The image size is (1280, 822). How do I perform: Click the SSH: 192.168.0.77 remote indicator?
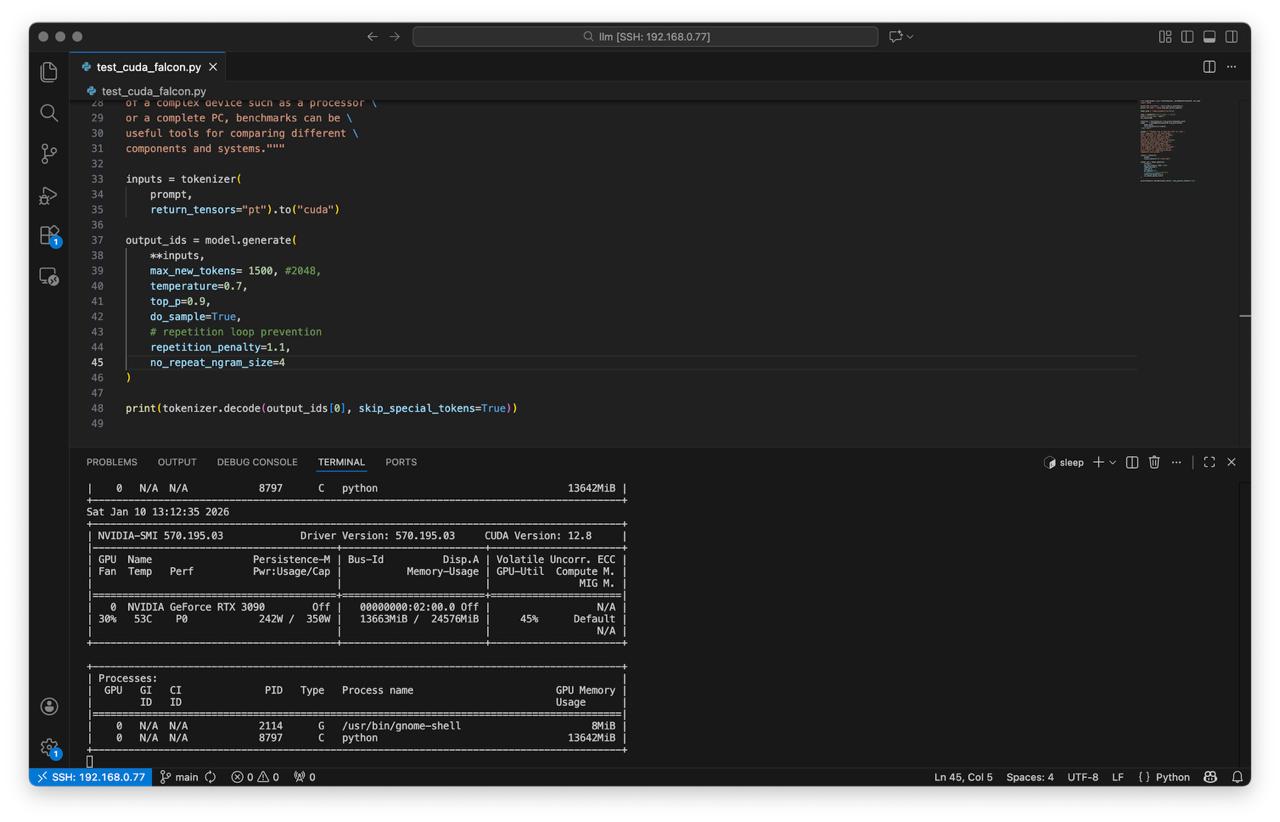[x=91, y=777]
